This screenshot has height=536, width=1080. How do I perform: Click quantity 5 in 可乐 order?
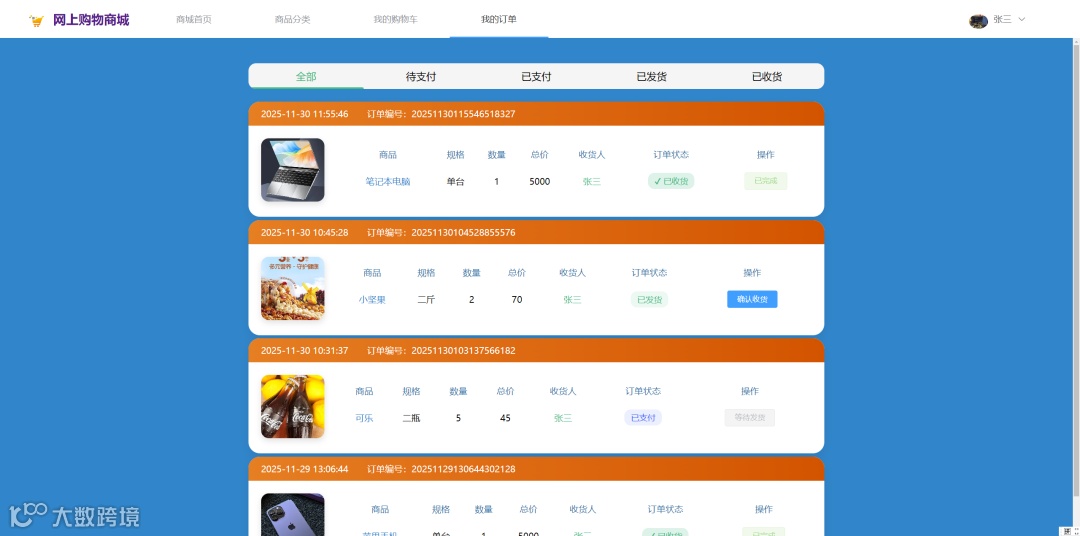coord(458,418)
